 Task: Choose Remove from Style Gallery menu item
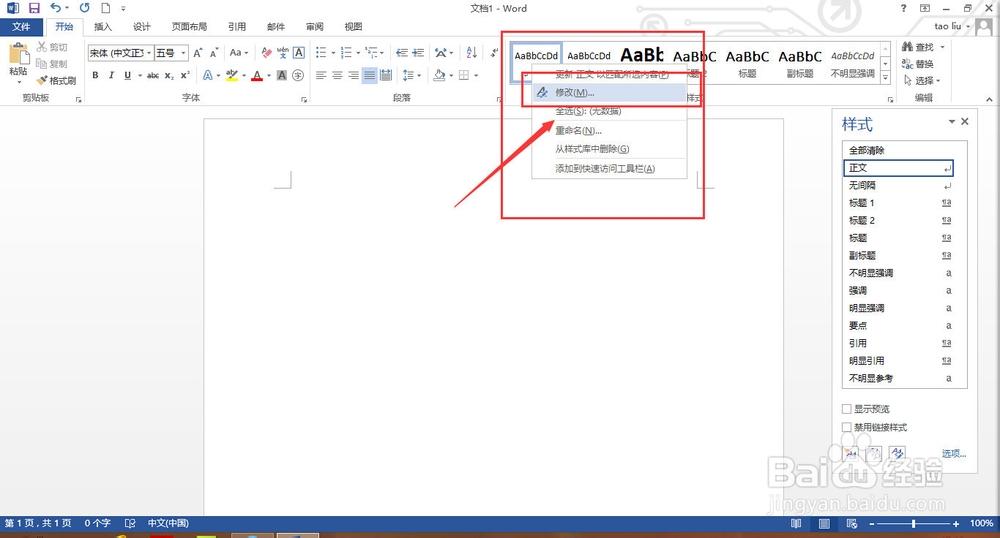609,149
